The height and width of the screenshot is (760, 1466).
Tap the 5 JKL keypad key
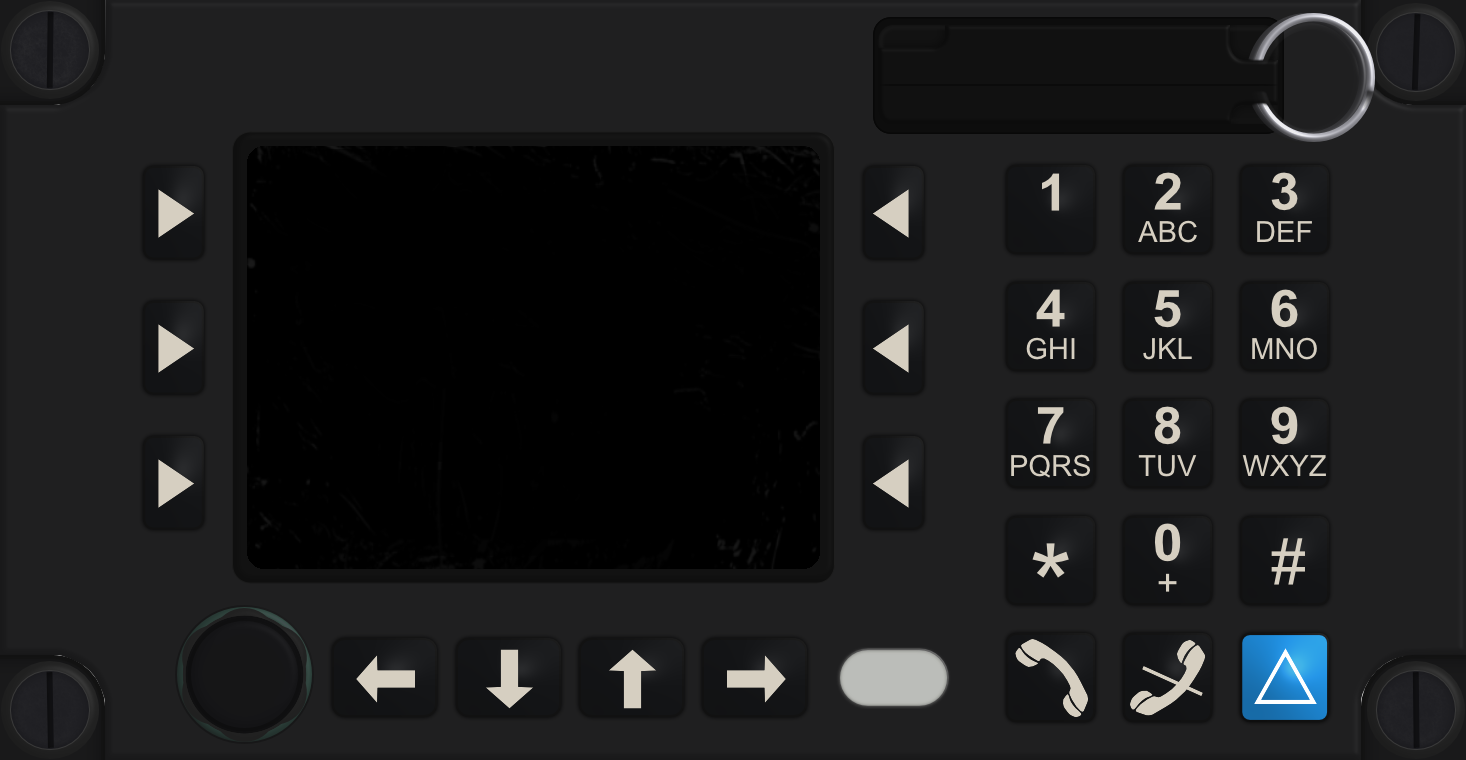click(1167, 326)
